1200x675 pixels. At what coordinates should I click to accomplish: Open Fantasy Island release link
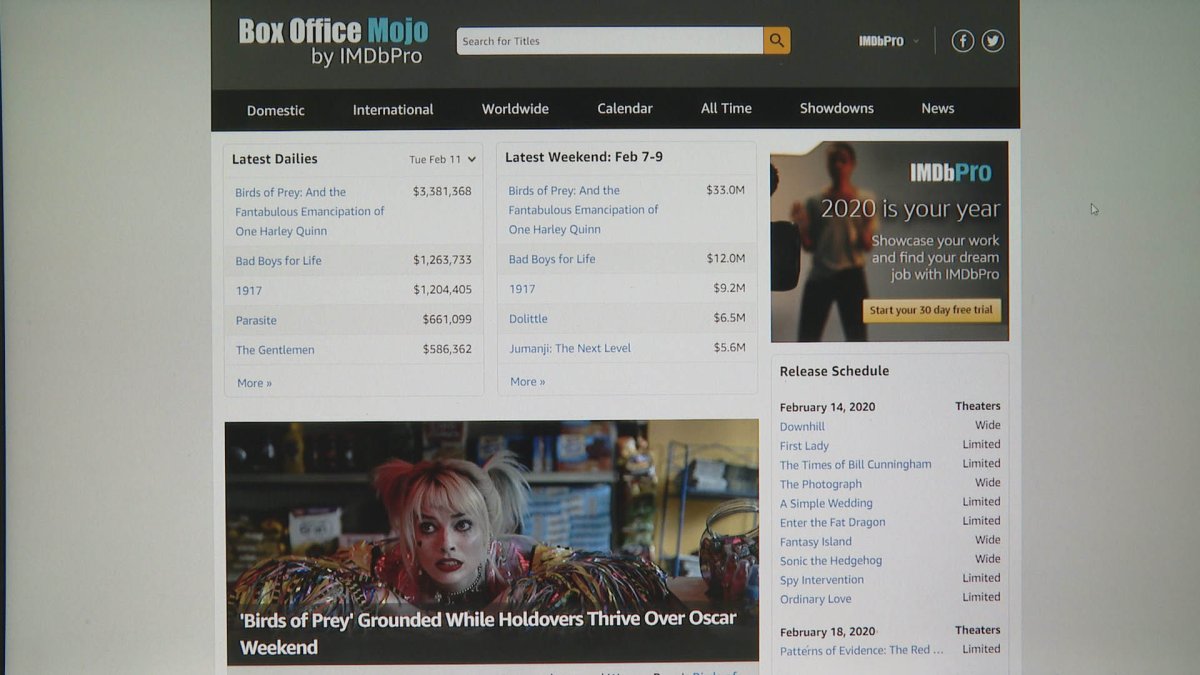point(816,541)
